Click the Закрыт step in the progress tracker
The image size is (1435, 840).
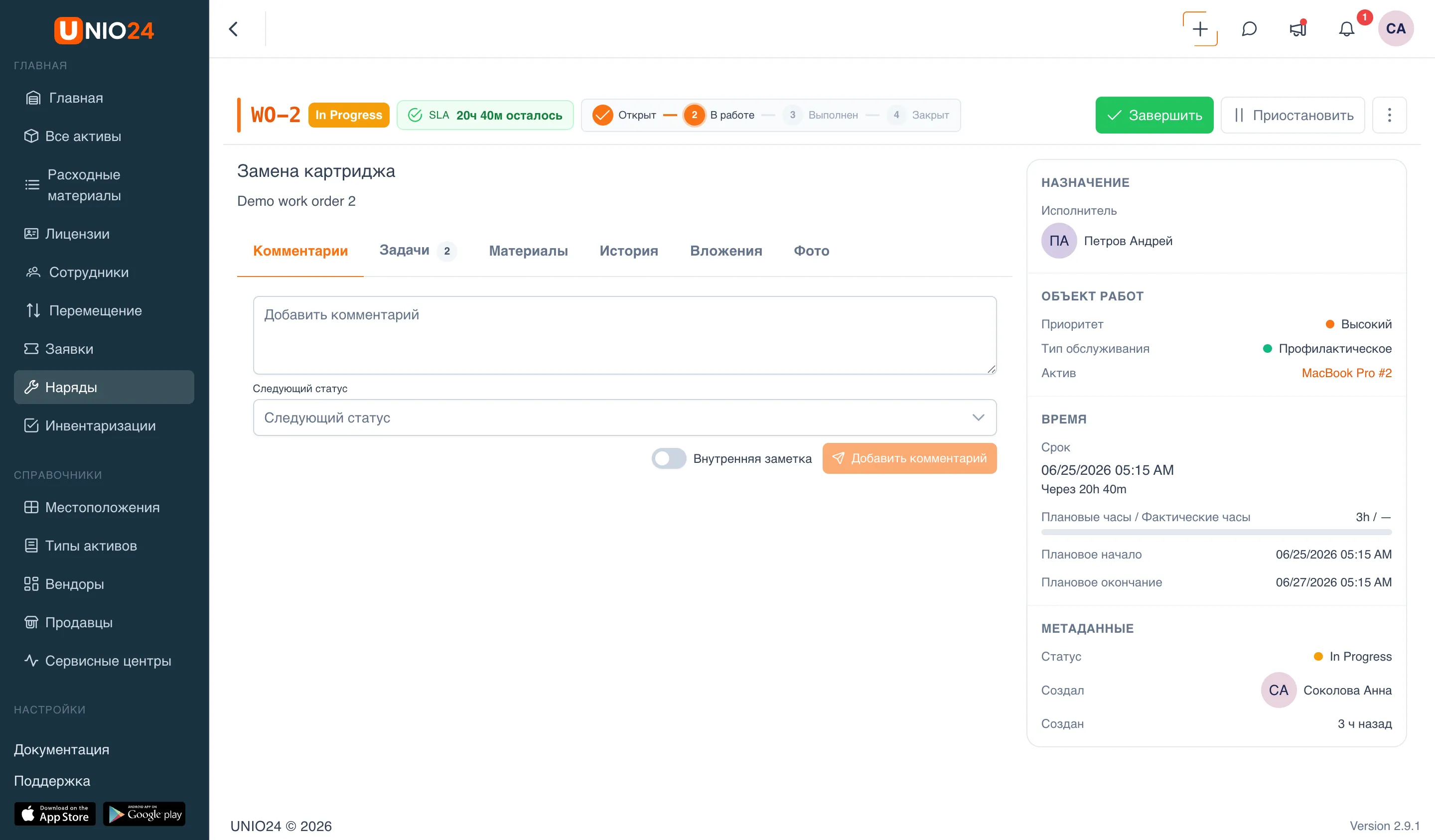click(x=918, y=115)
